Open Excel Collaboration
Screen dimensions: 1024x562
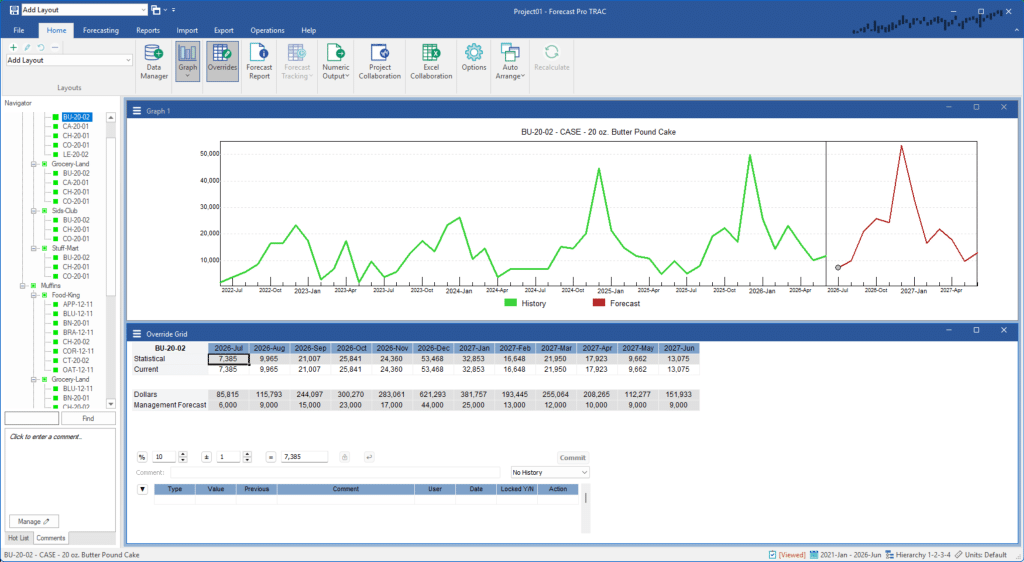point(431,59)
